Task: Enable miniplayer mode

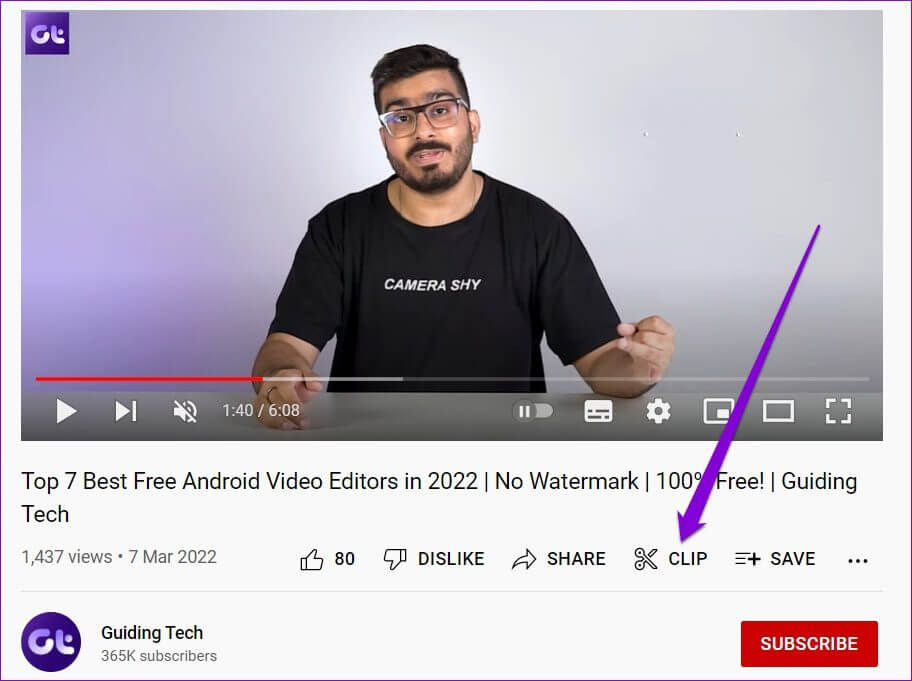Action: [718, 411]
